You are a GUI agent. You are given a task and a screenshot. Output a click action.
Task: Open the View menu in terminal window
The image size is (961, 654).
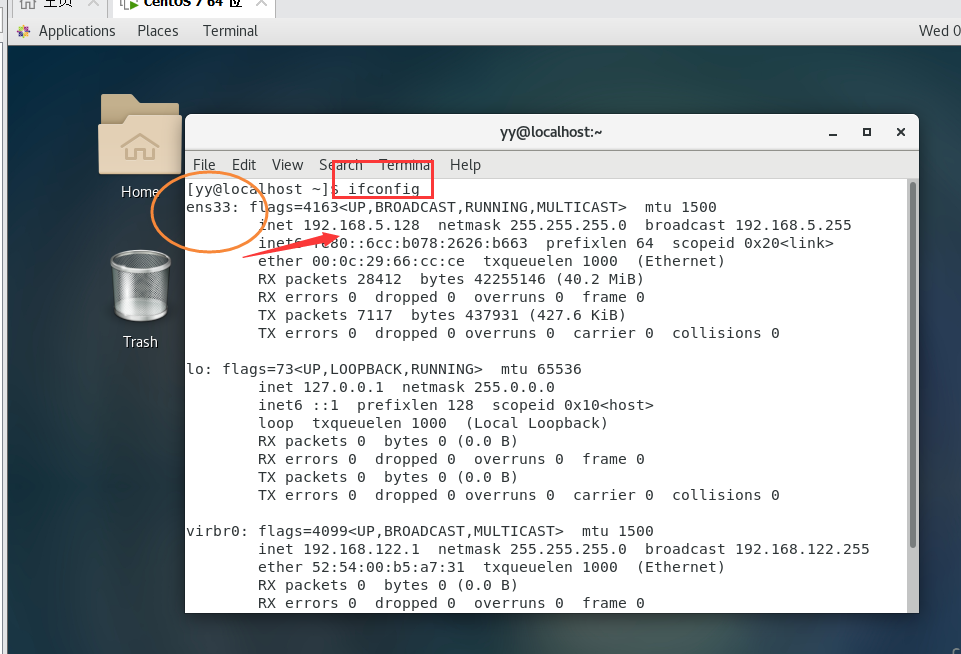tap(287, 165)
